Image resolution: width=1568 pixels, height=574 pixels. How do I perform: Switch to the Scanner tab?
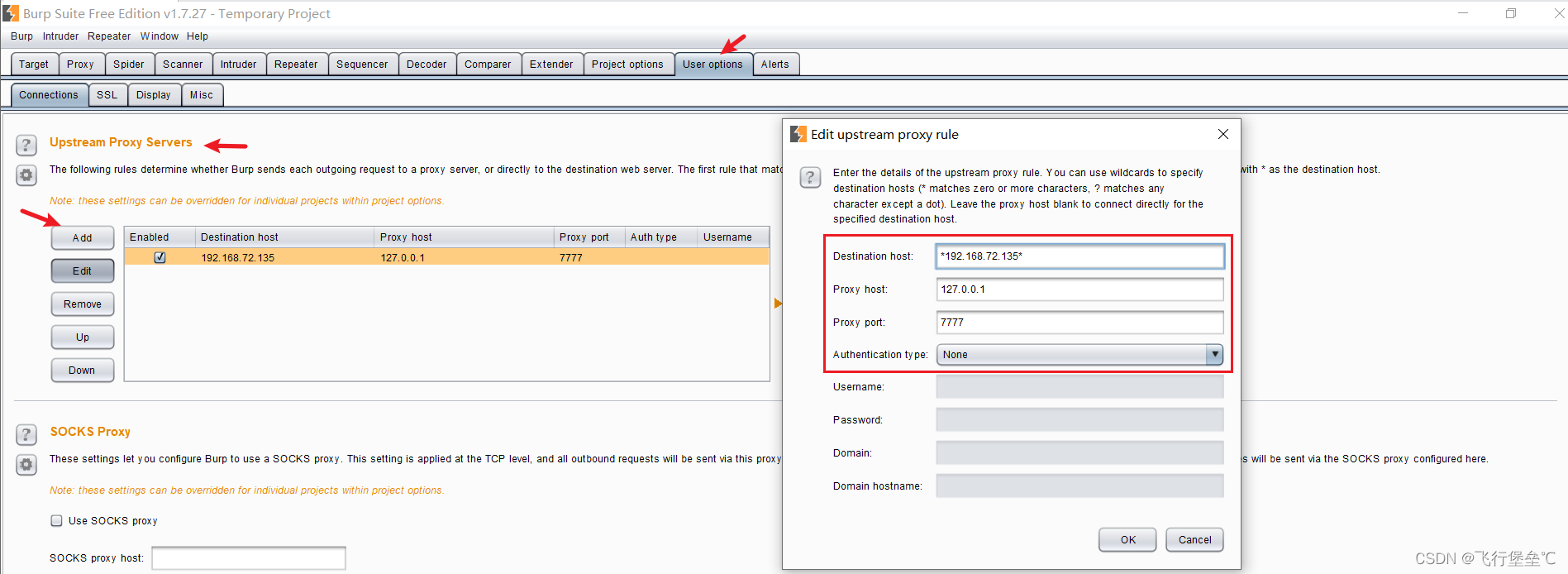pos(183,65)
